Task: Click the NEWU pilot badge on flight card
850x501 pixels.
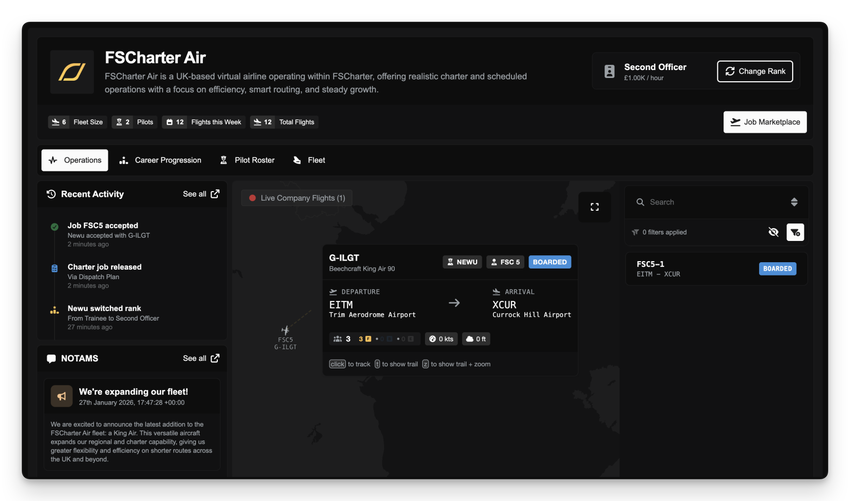Action: (462, 262)
